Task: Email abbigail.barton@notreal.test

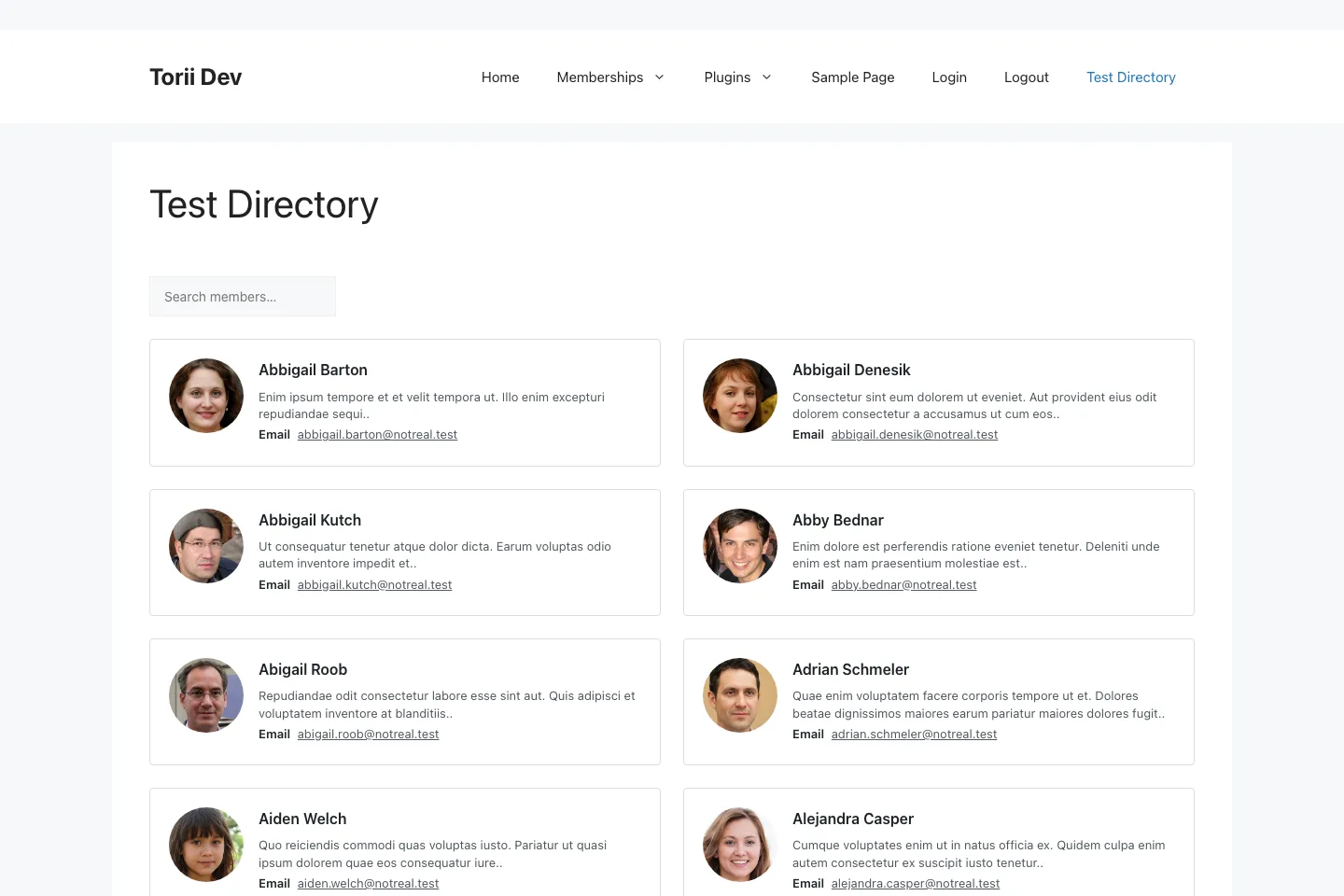Action: [377, 435]
